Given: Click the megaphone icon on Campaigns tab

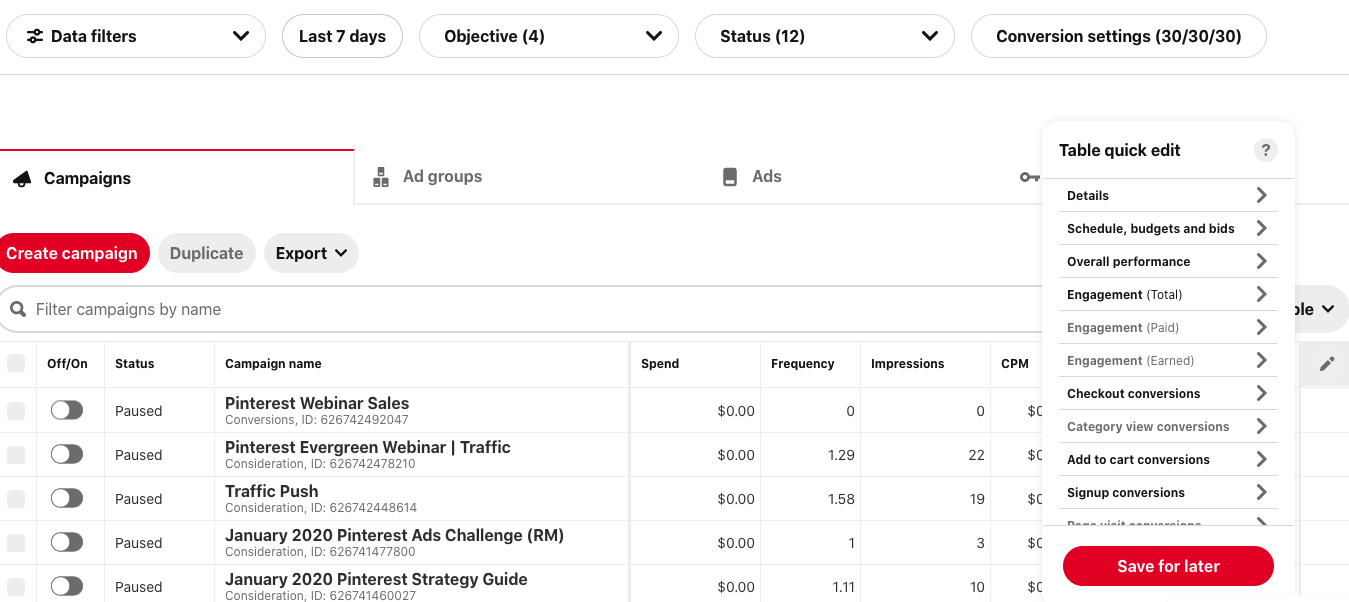Looking at the screenshot, I should click(21, 179).
